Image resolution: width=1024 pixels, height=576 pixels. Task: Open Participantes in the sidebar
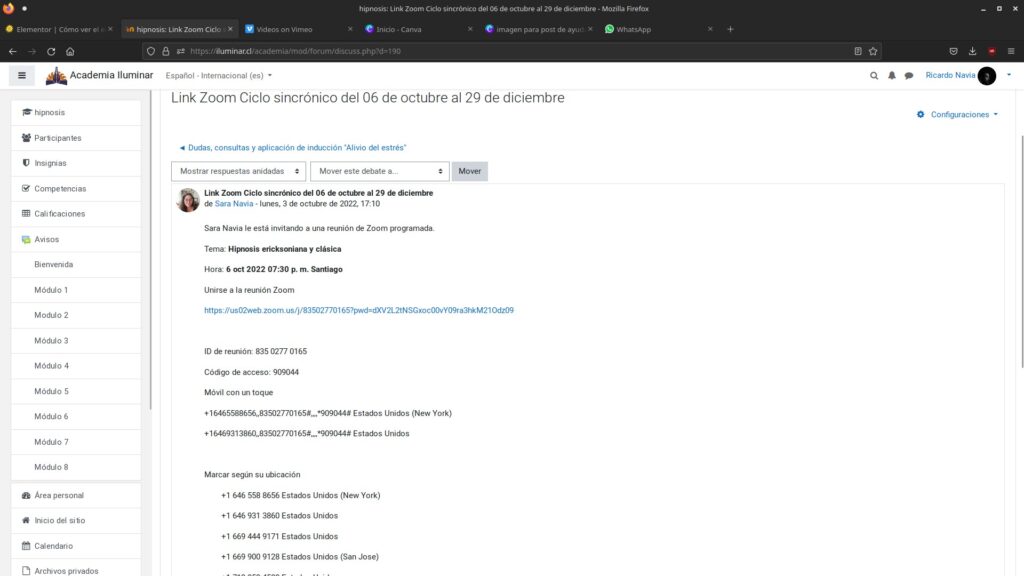[76, 138]
